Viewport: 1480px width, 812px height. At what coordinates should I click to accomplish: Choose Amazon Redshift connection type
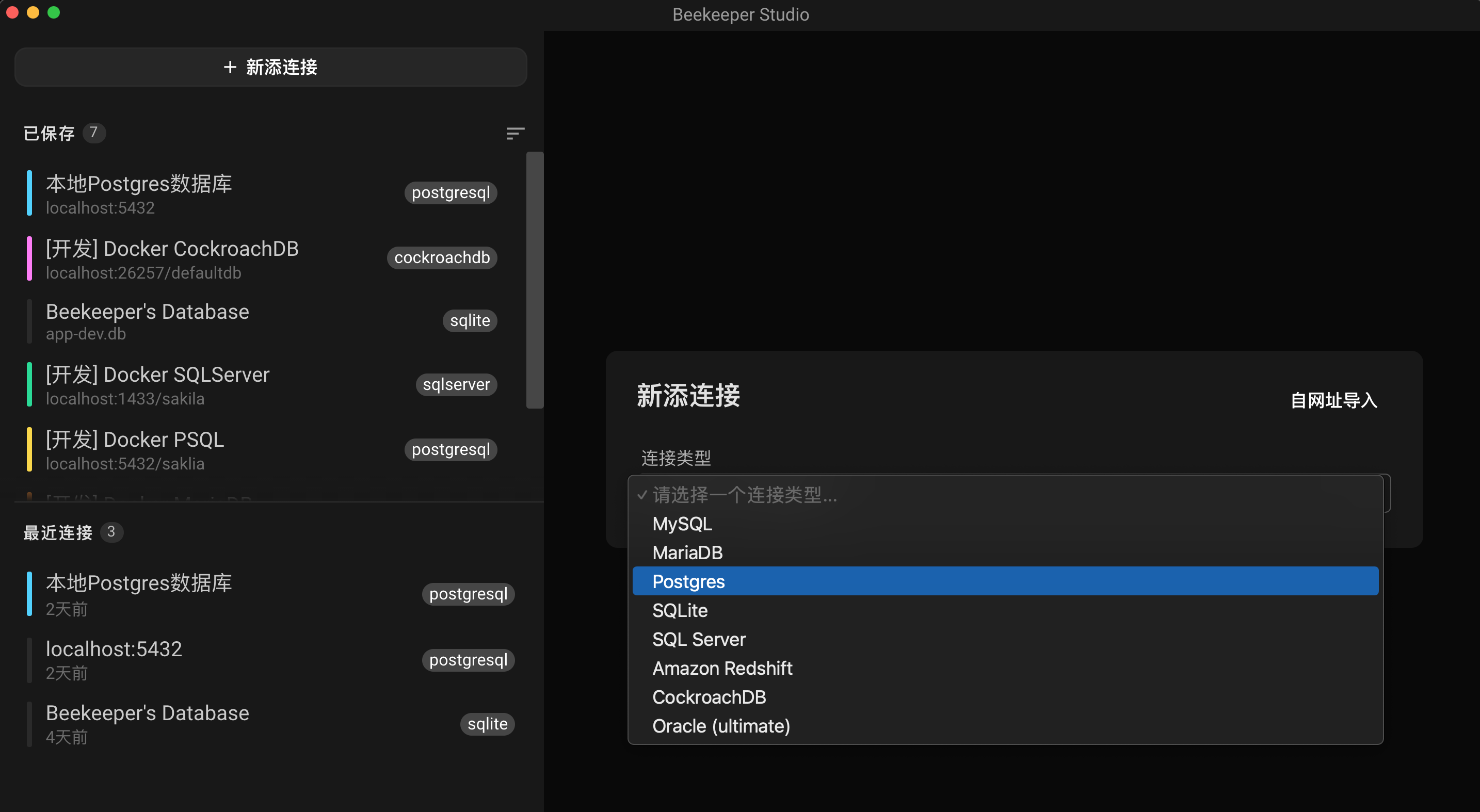click(x=722, y=668)
